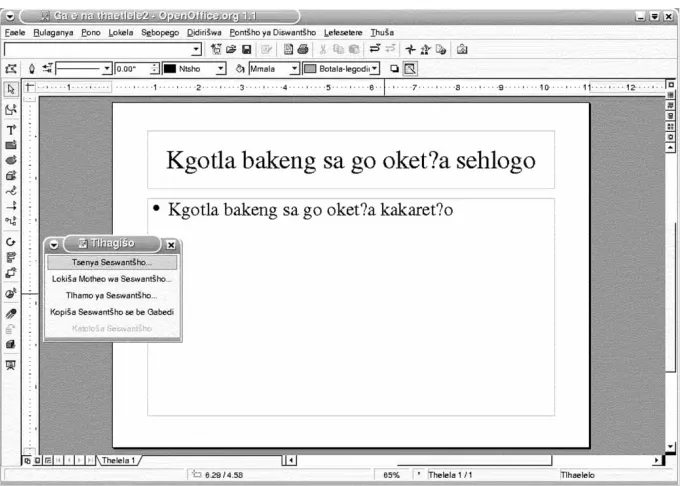This screenshot has width=682, height=486.
Task: Open the Thuša menu
Action: pos(382,33)
